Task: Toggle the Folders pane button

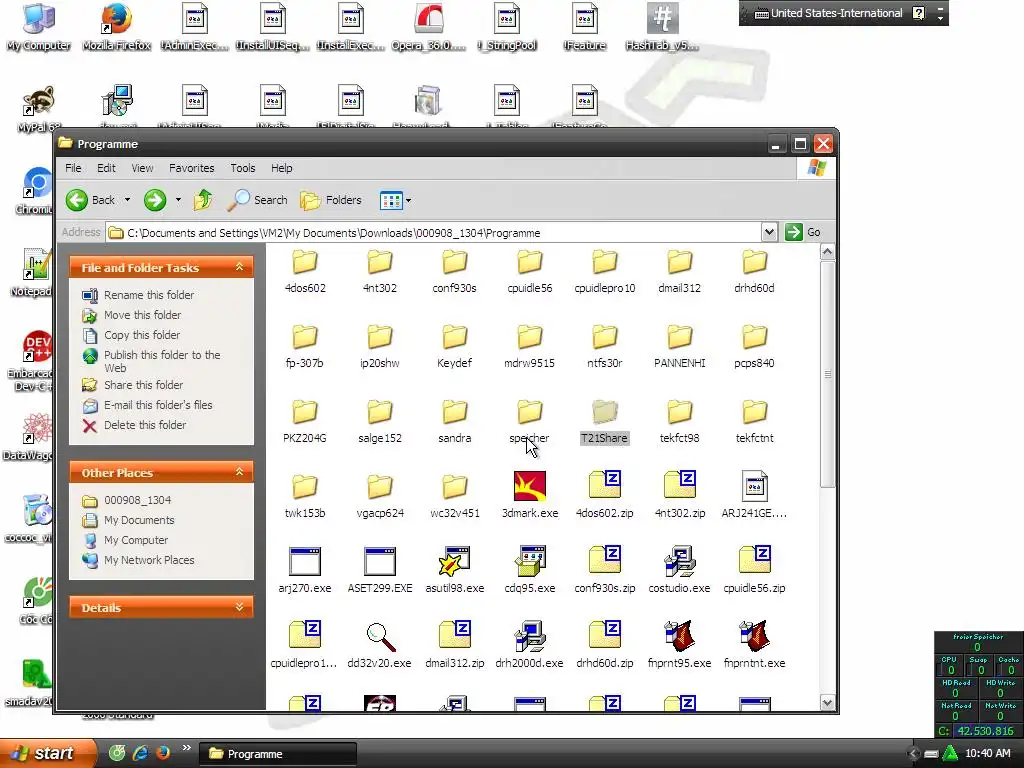Action: [x=331, y=200]
